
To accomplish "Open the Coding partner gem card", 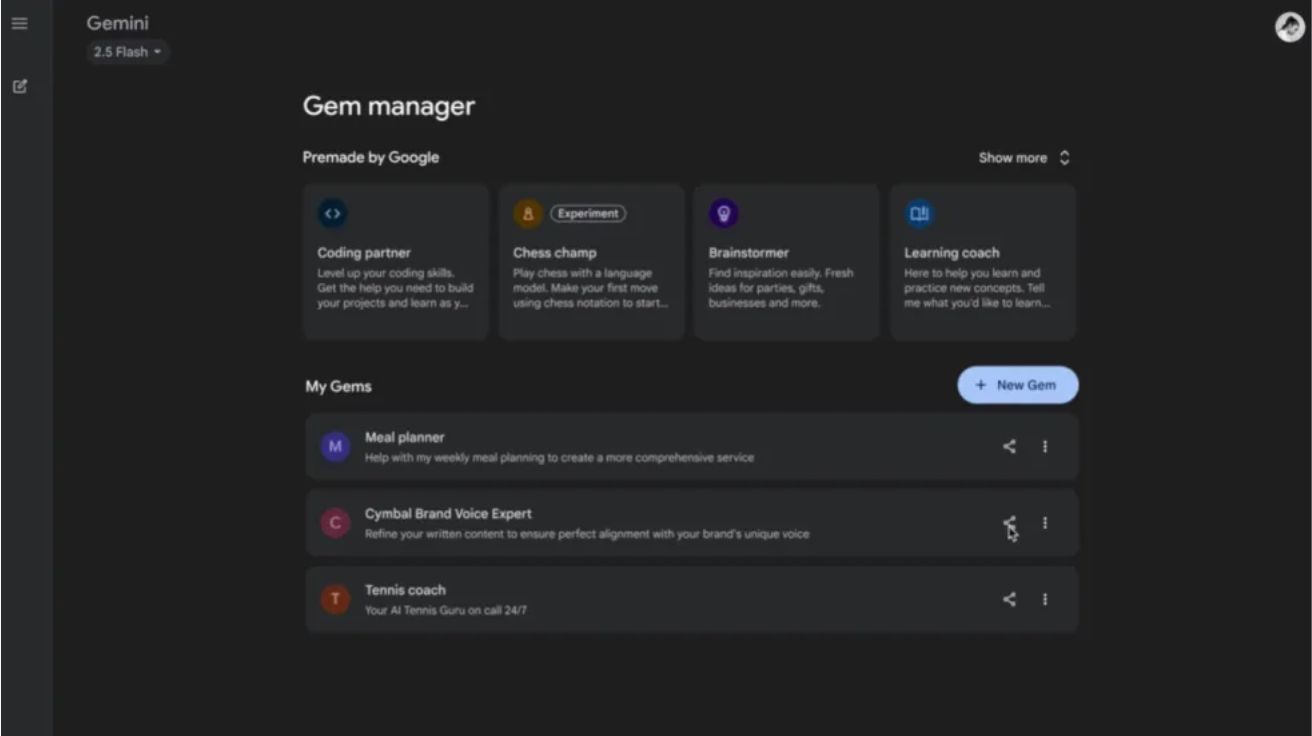I will coord(396,262).
